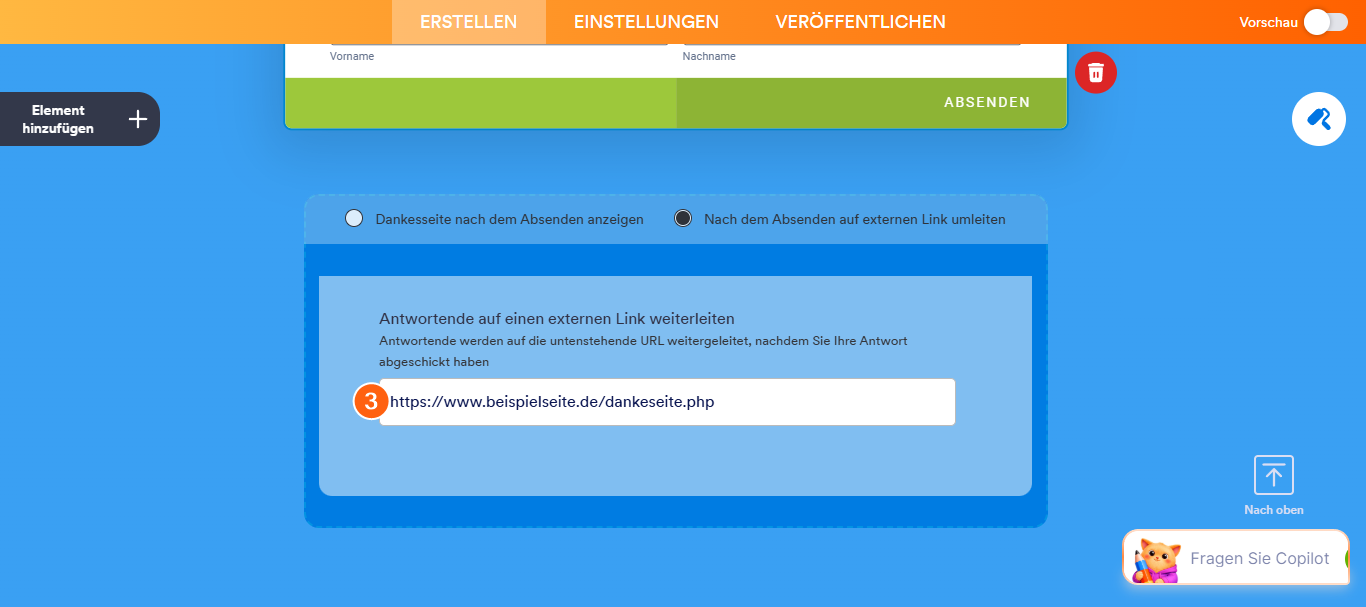Click the plus icon beside Element hinzufügen
This screenshot has height=607, width=1366.
pyautogui.click(x=138, y=119)
